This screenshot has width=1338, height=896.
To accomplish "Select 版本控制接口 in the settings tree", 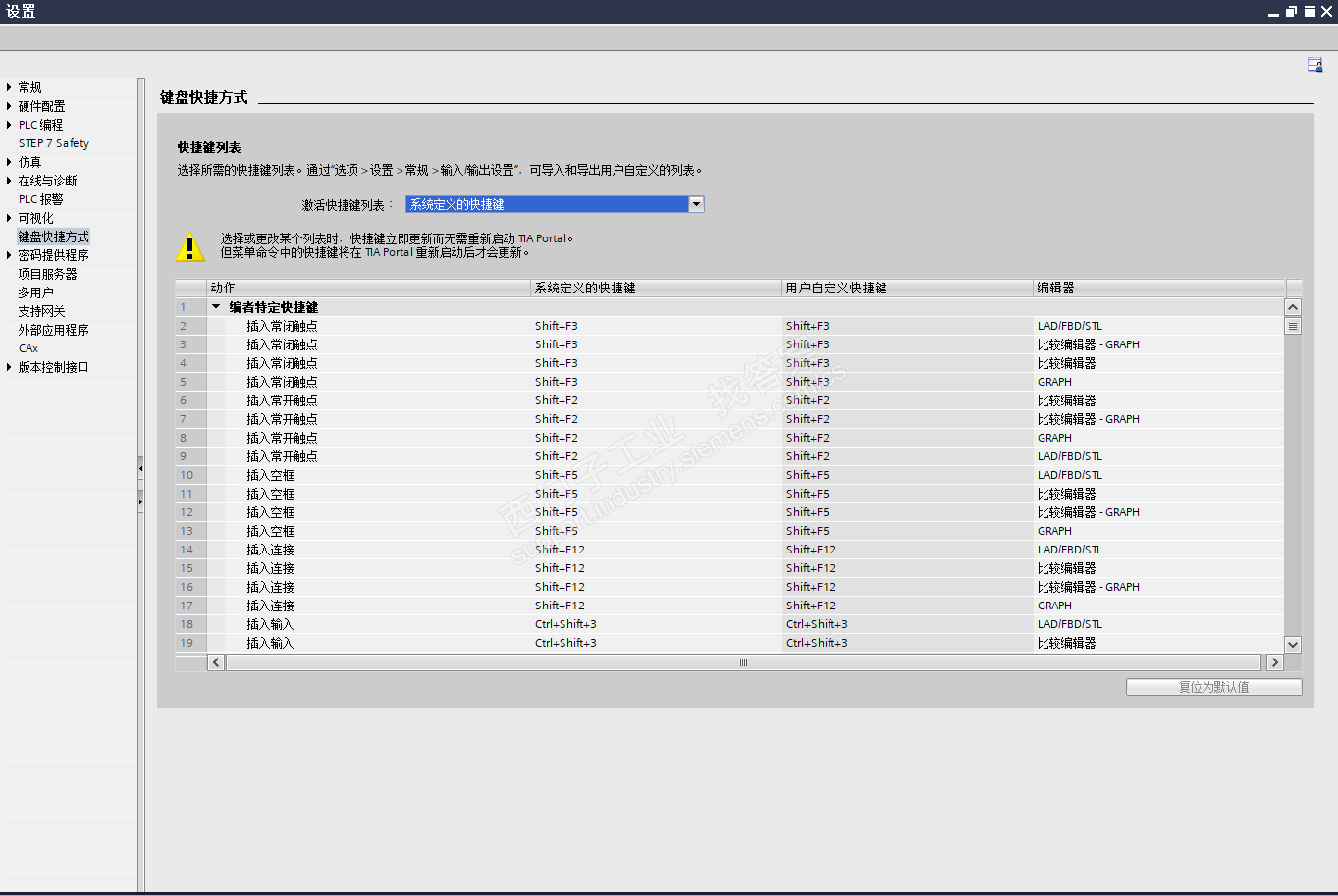I will click(x=53, y=367).
